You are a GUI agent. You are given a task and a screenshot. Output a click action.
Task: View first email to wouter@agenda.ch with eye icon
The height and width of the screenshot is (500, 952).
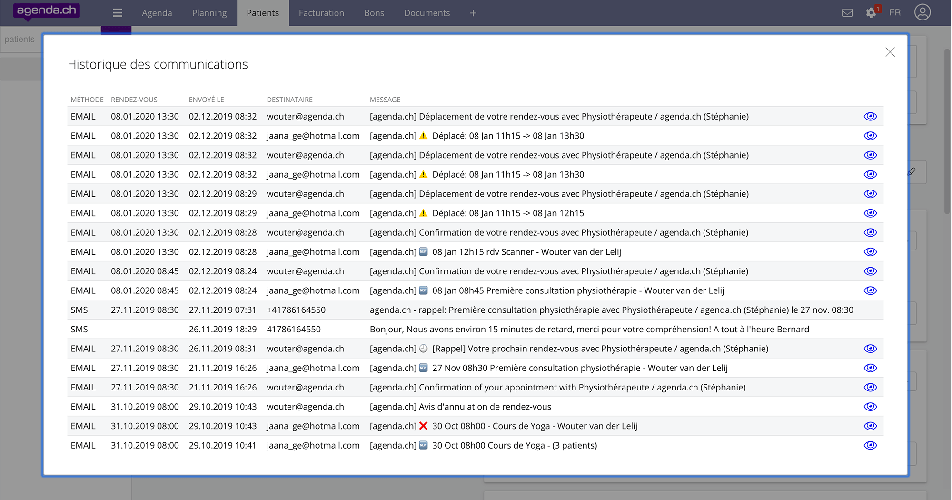point(869,117)
